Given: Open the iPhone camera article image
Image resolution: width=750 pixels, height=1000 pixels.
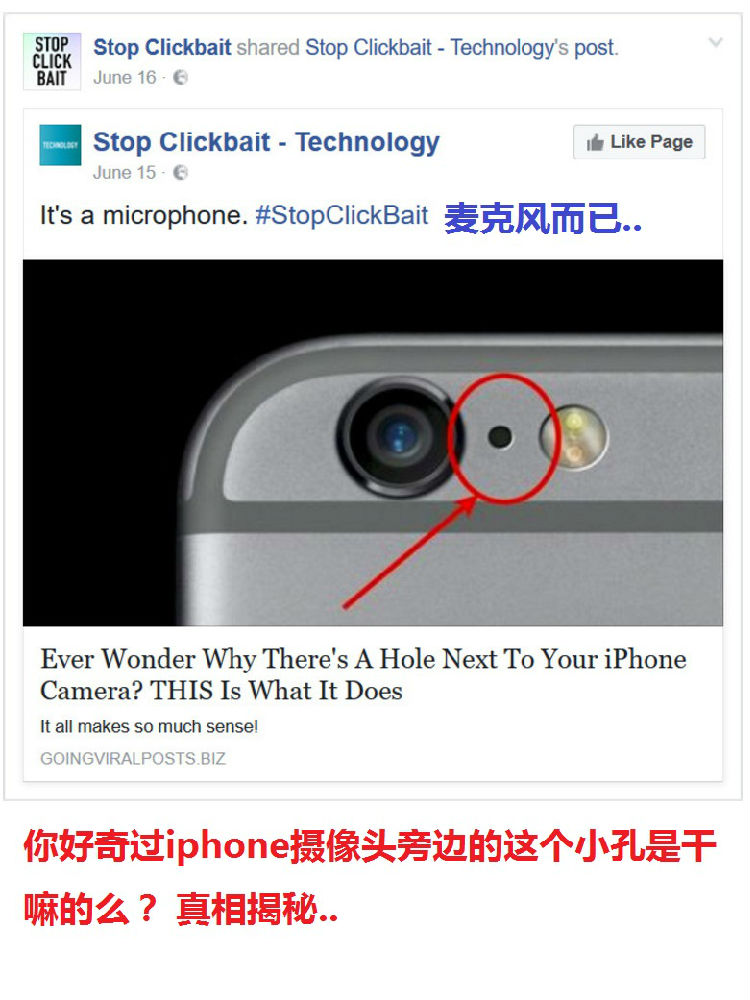Looking at the screenshot, I should click(x=373, y=443).
